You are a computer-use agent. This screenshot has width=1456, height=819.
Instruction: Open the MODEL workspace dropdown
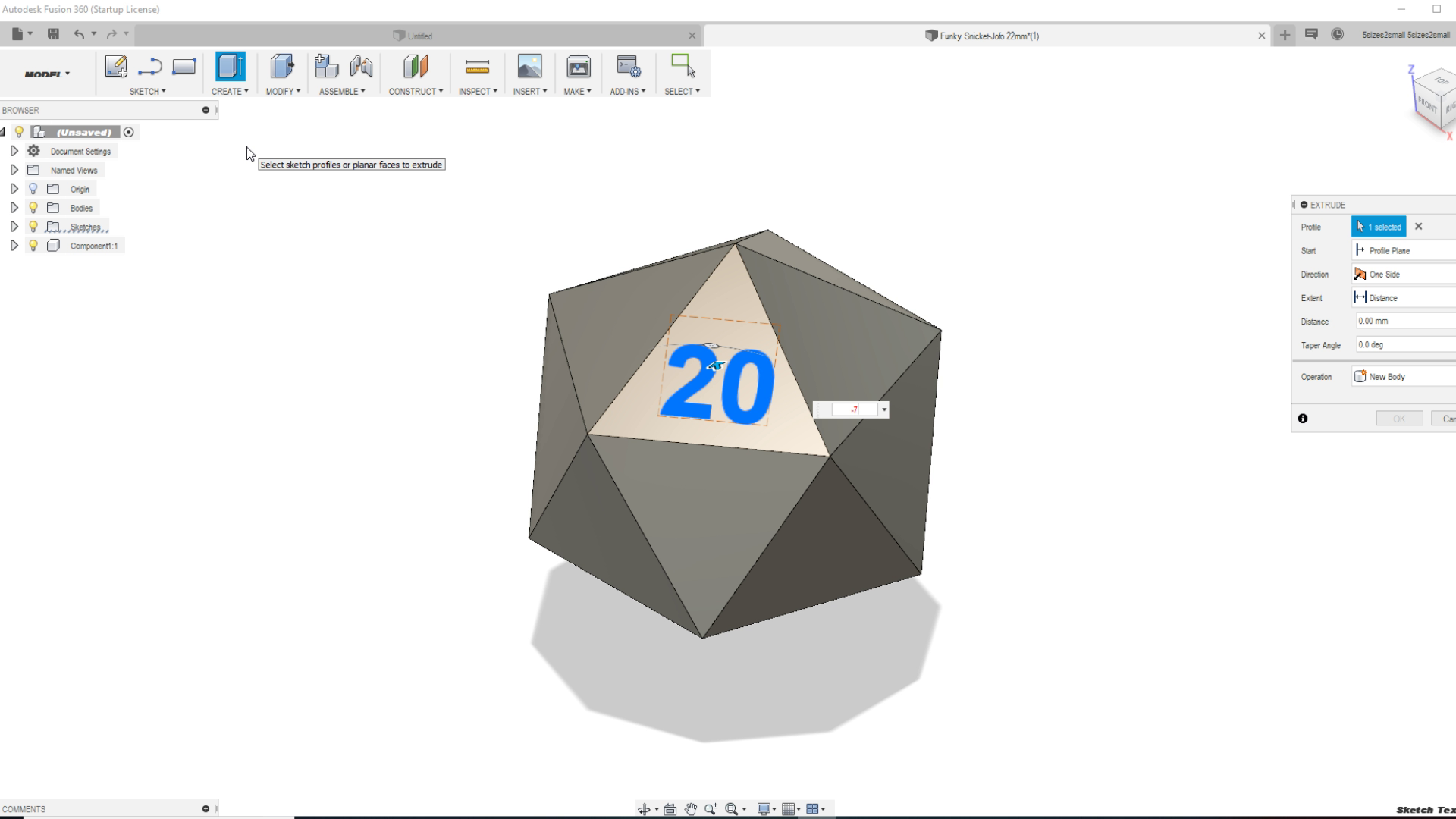(x=47, y=74)
